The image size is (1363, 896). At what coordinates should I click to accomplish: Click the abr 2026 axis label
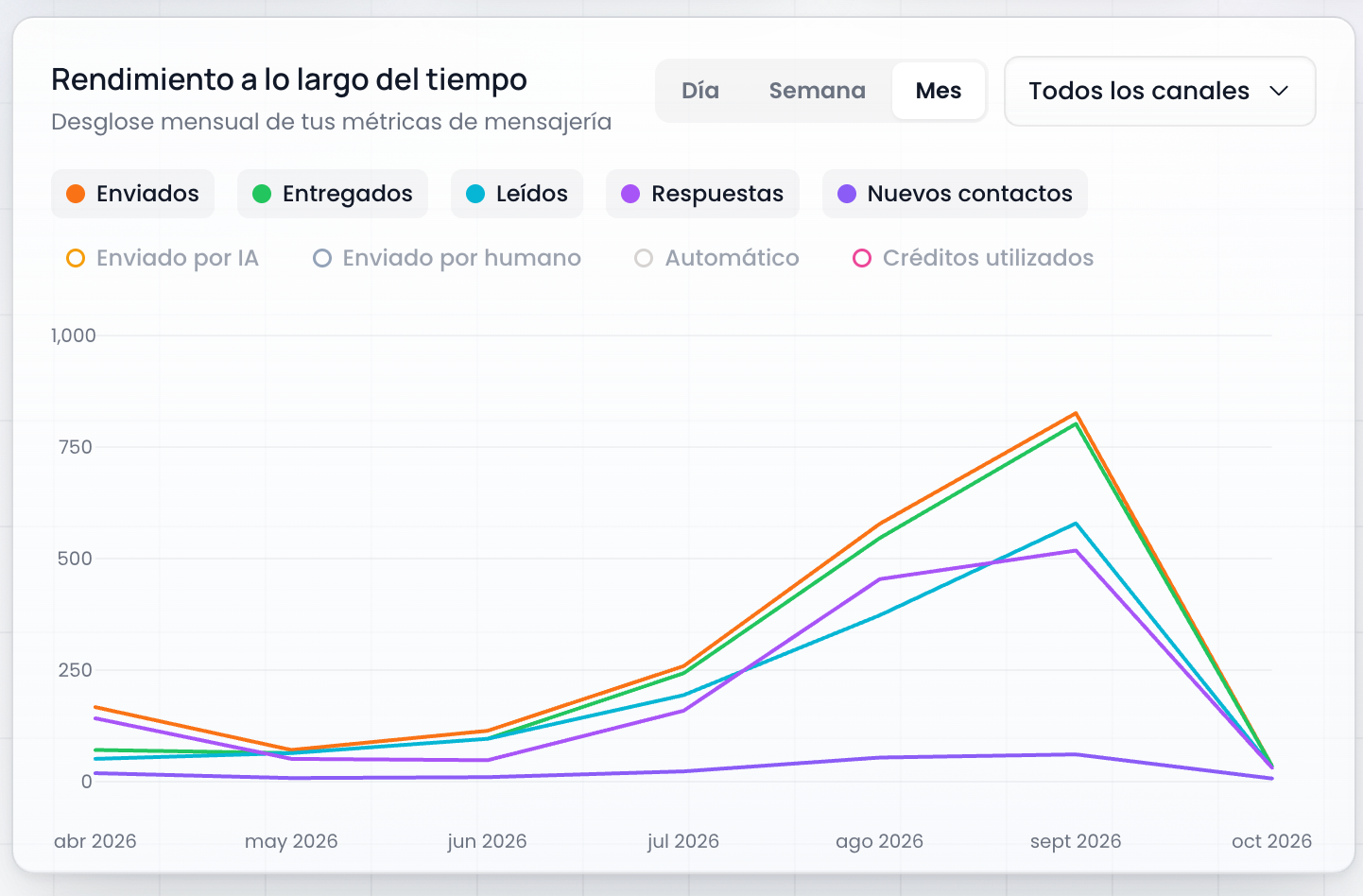(x=95, y=841)
